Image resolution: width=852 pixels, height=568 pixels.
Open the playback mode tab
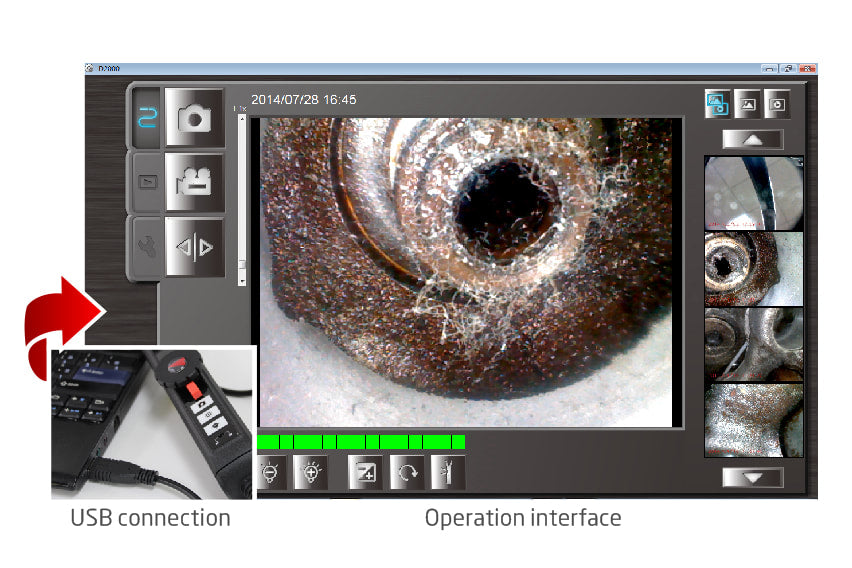147,182
